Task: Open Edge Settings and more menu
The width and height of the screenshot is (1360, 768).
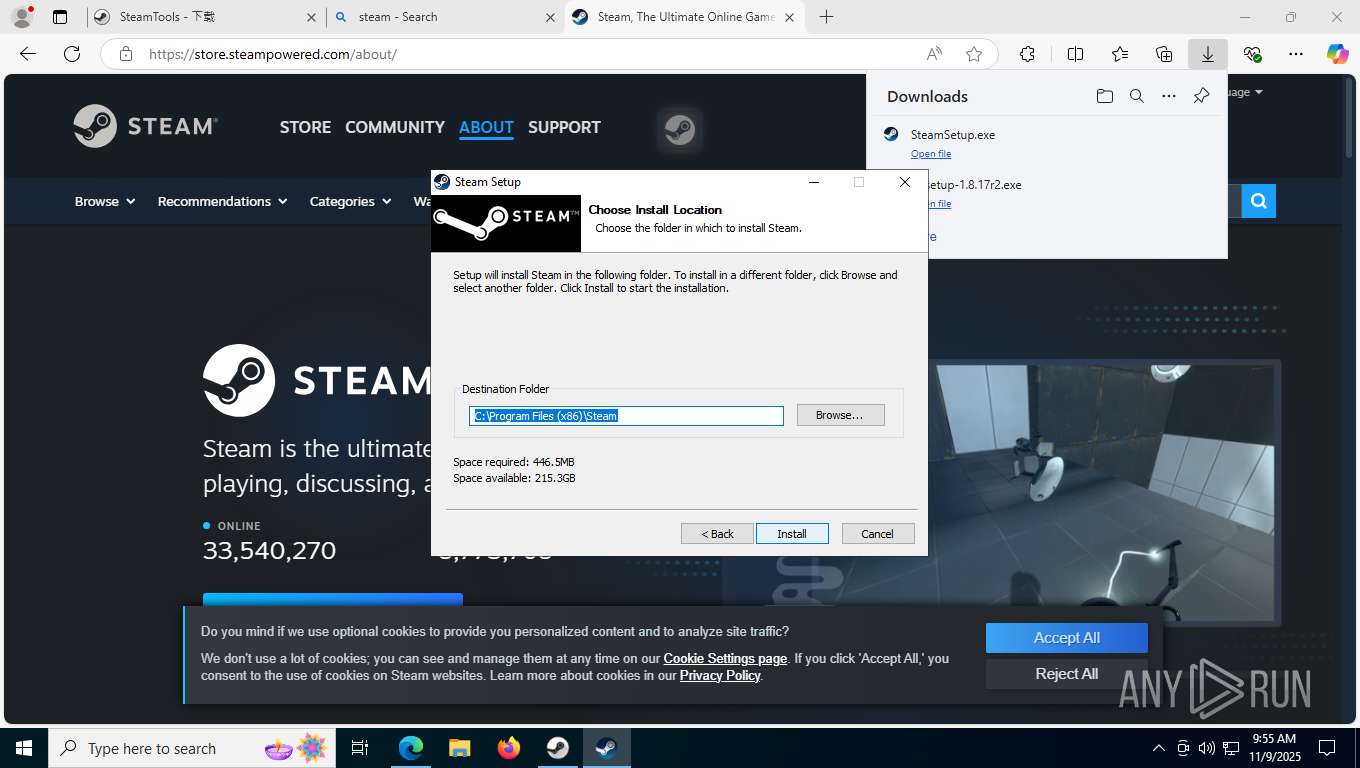Action: point(1296,54)
